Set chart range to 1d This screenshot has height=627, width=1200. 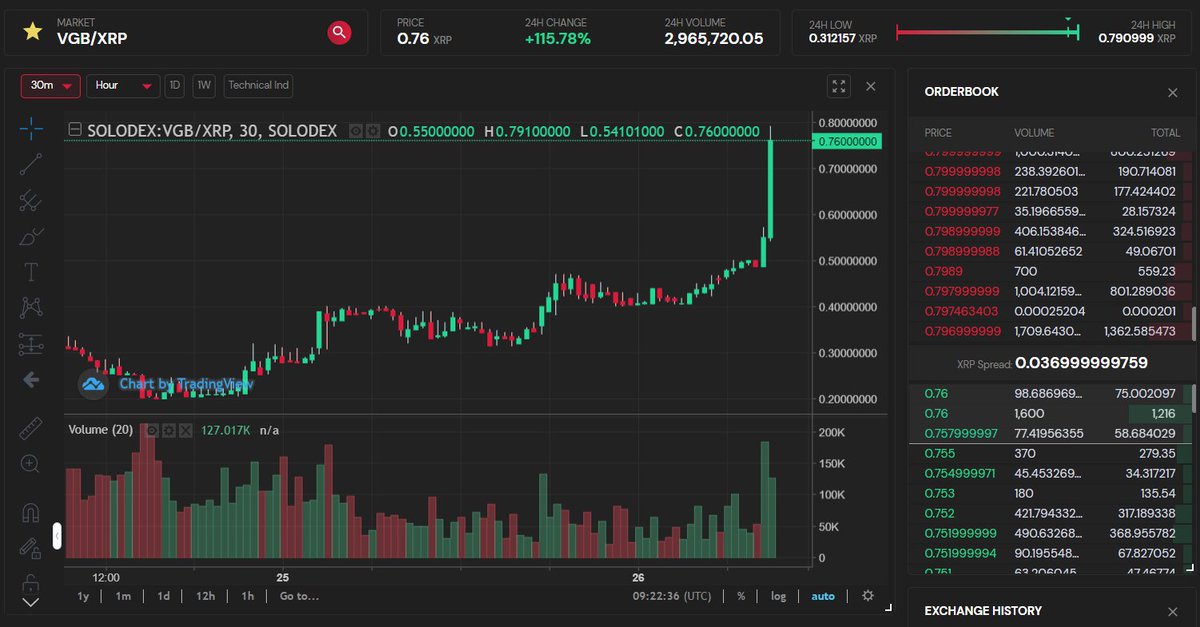click(163, 596)
